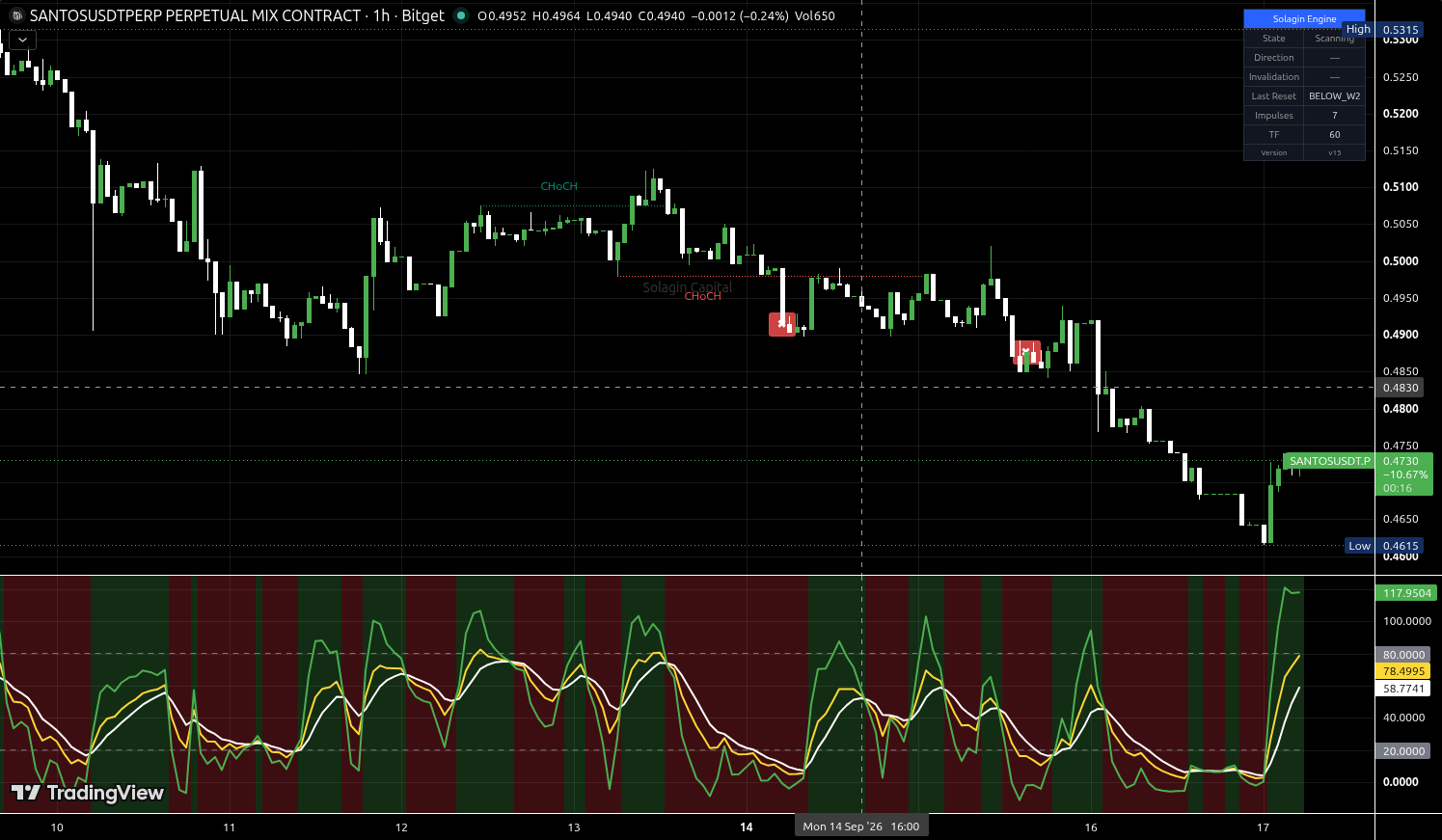1442x840 pixels.
Task: Click the white 58.7741 indicator value label
Action: (x=1403, y=689)
